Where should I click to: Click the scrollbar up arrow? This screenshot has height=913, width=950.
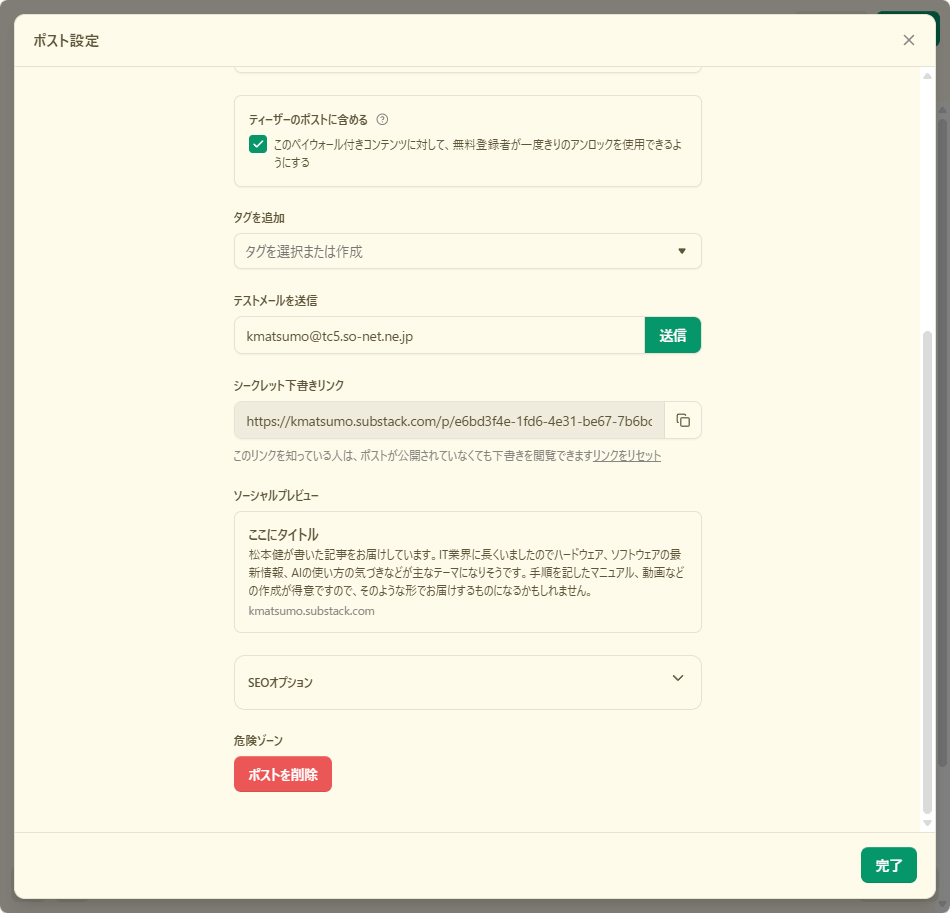pyautogui.click(x=927, y=76)
